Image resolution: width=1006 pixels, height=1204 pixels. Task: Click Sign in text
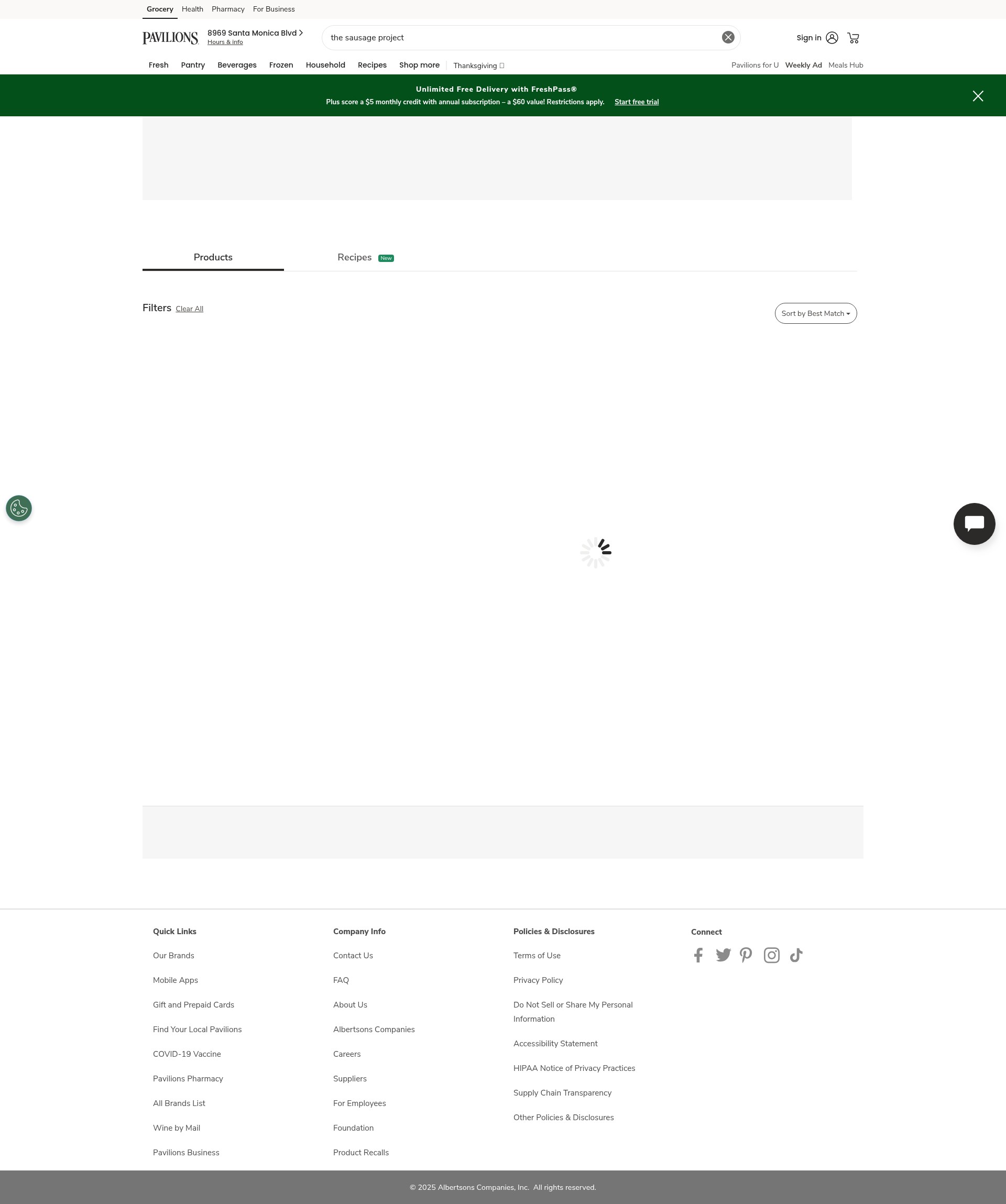(808, 38)
